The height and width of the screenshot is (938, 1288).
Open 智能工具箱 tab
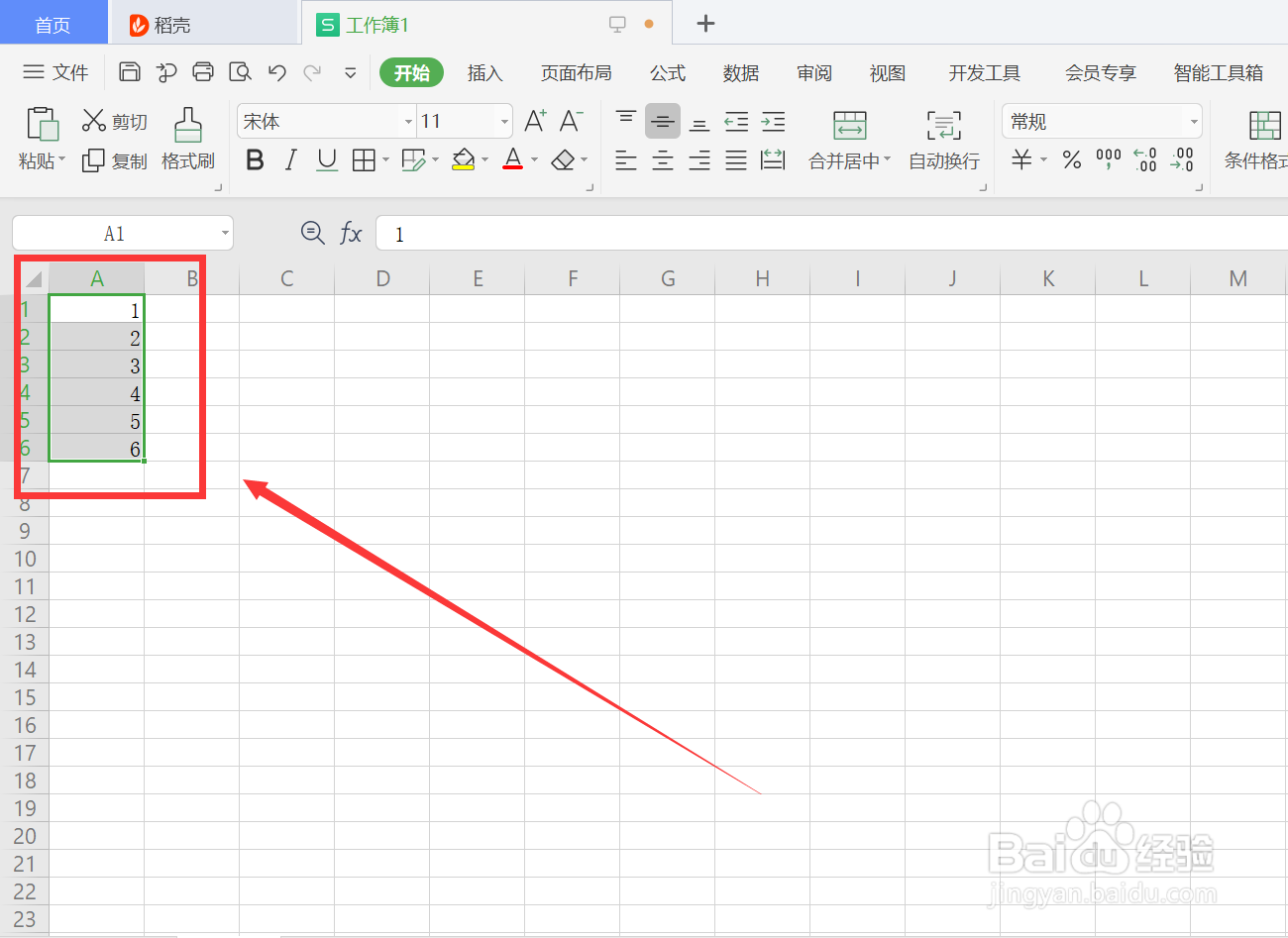tap(1218, 72)
